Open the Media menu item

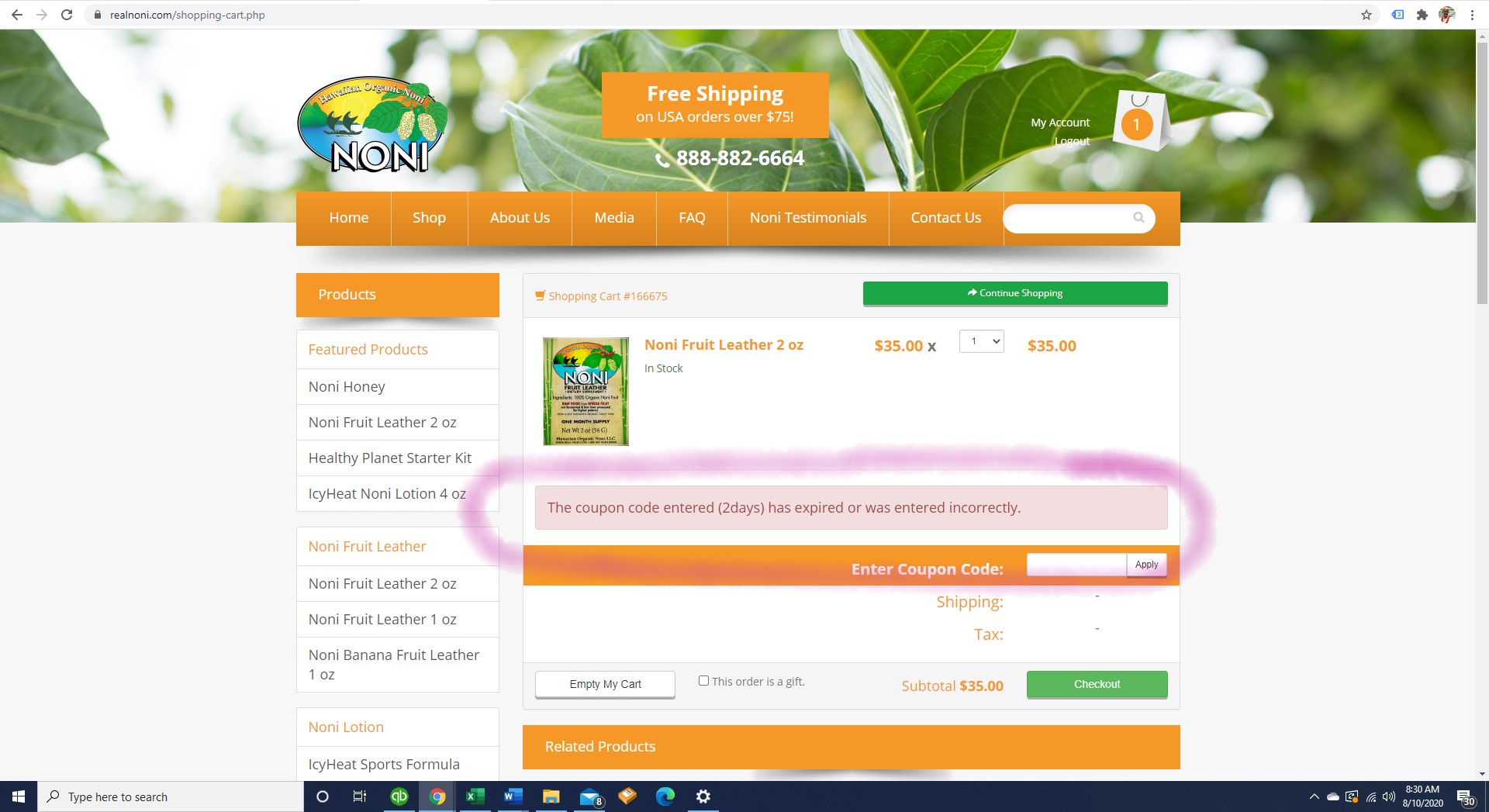click(614, 218)
